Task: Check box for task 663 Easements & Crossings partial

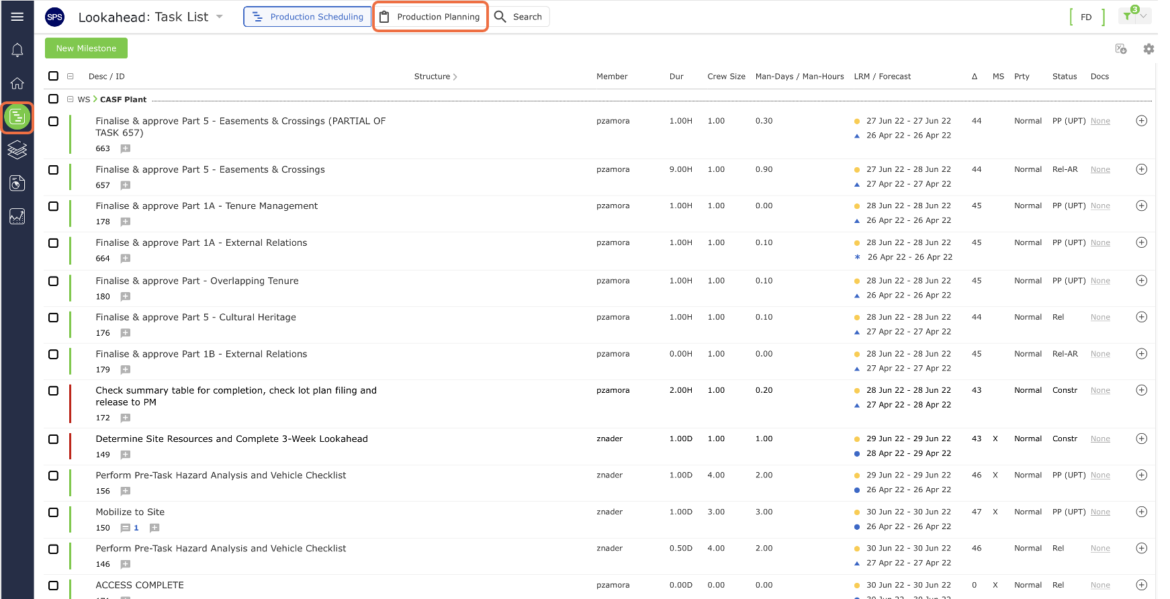Action: (53, 121)
